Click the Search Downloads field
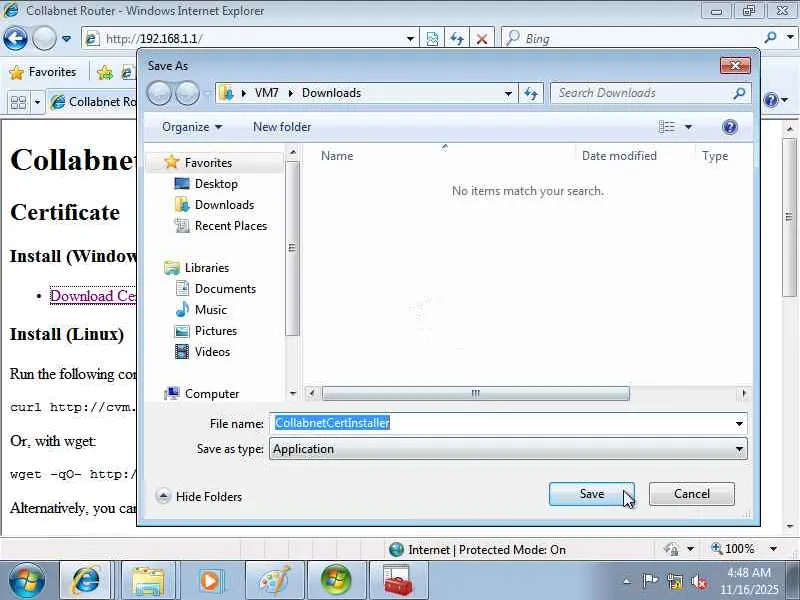The image size is (800, 600). [642, 93]
